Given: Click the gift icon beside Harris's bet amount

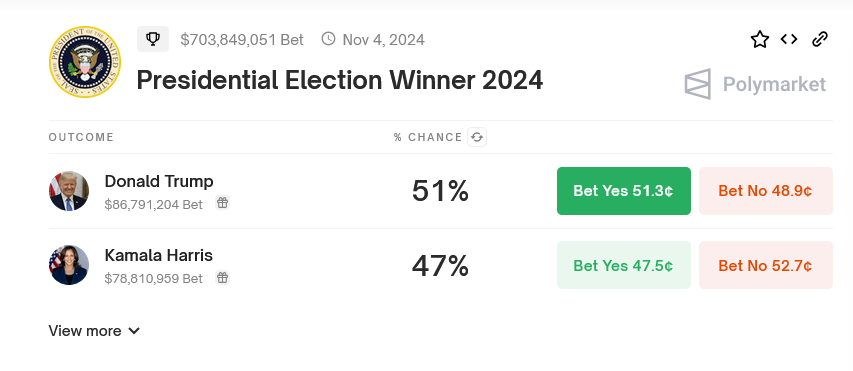Looking at the screenshot, I should coord(222,277).
